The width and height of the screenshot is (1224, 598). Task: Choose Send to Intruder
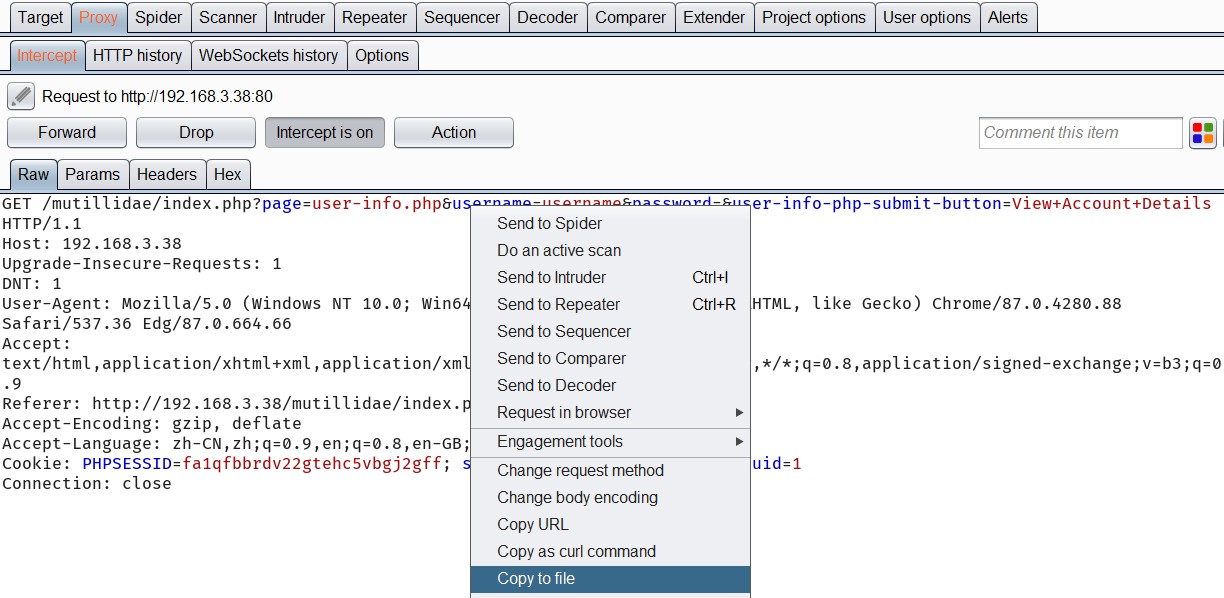click(x=610, y=277)
